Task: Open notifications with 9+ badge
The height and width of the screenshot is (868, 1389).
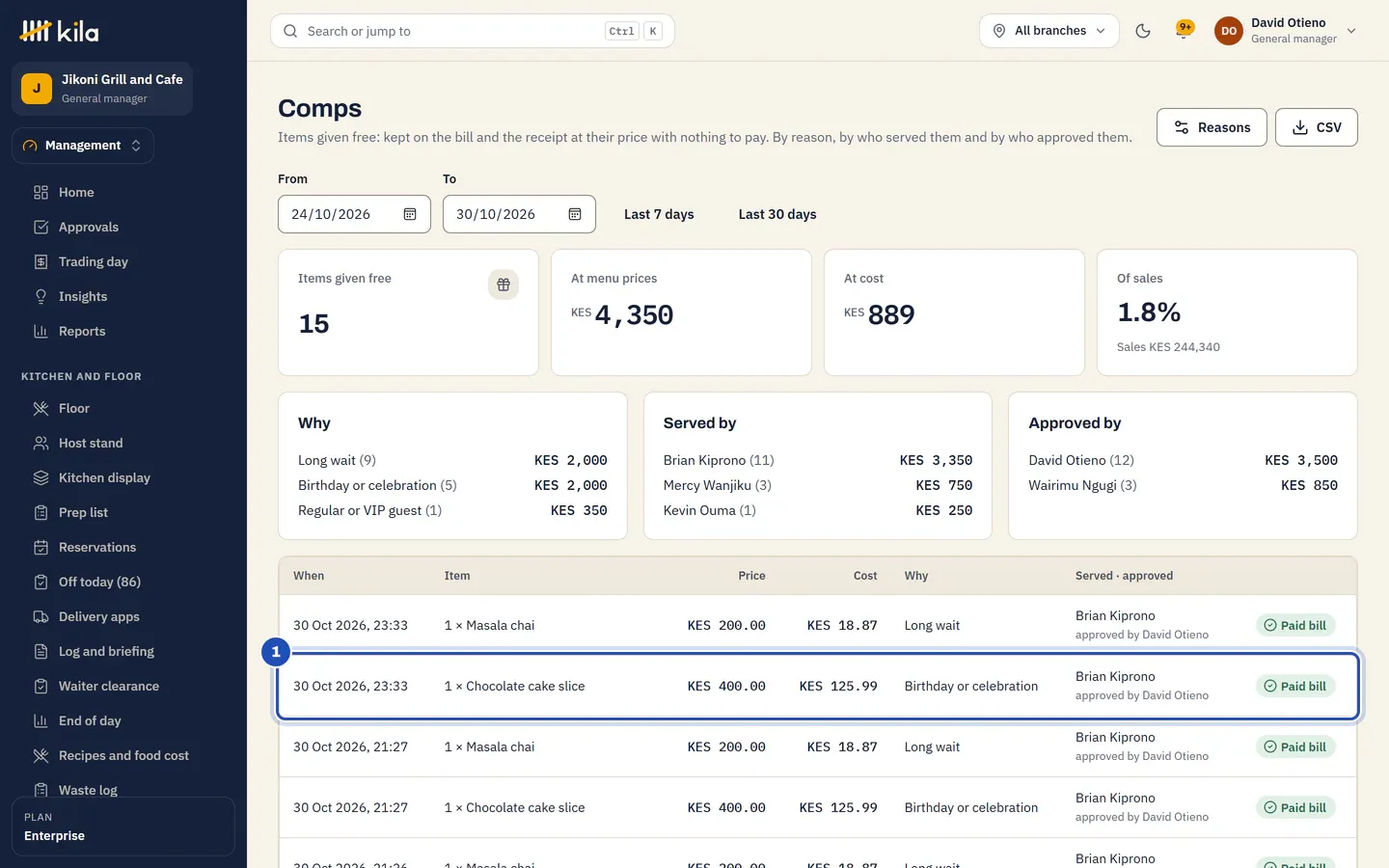Action: (x=1184, y=31)
